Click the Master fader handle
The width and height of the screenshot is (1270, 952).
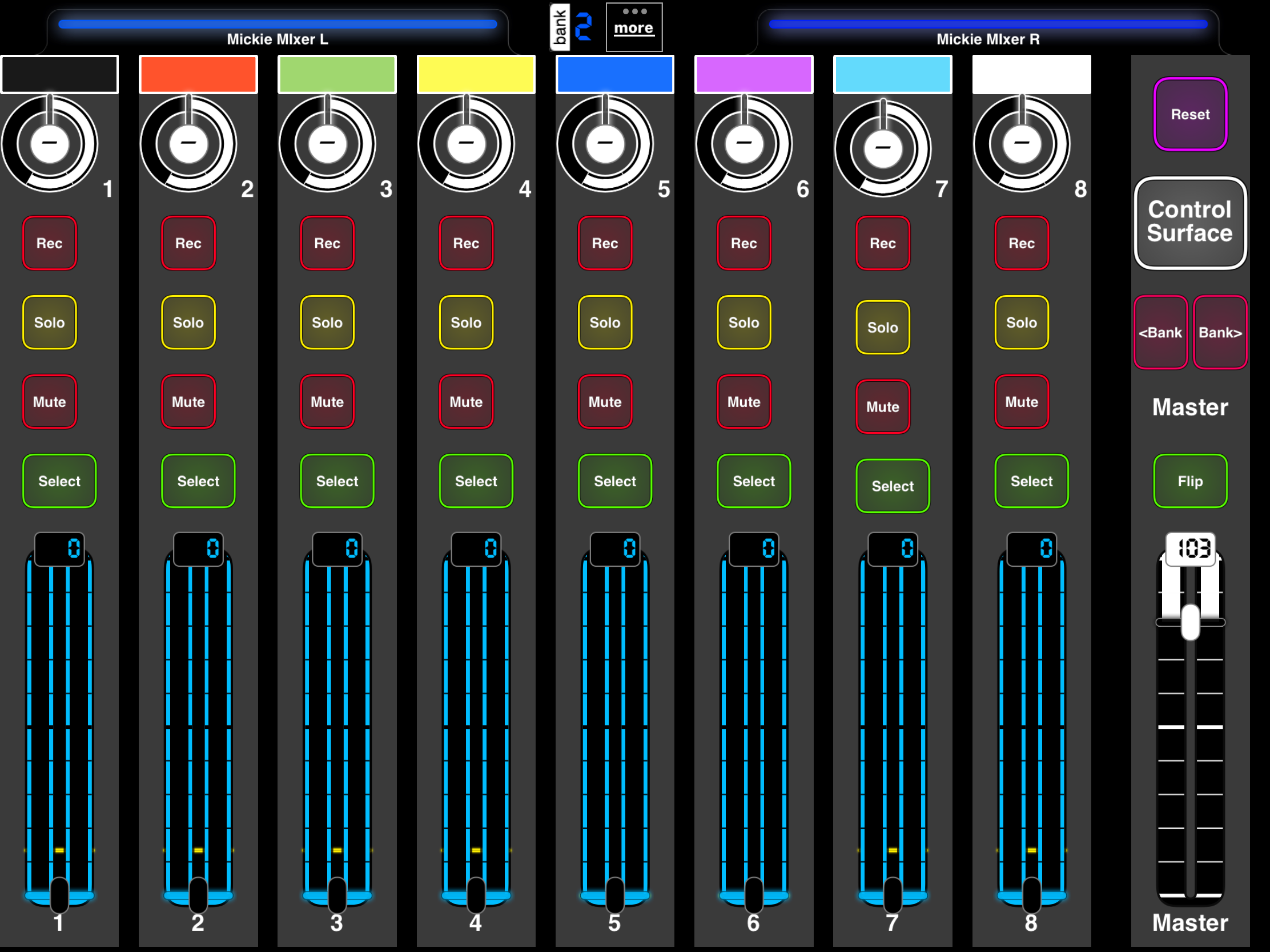(1190, 623)
